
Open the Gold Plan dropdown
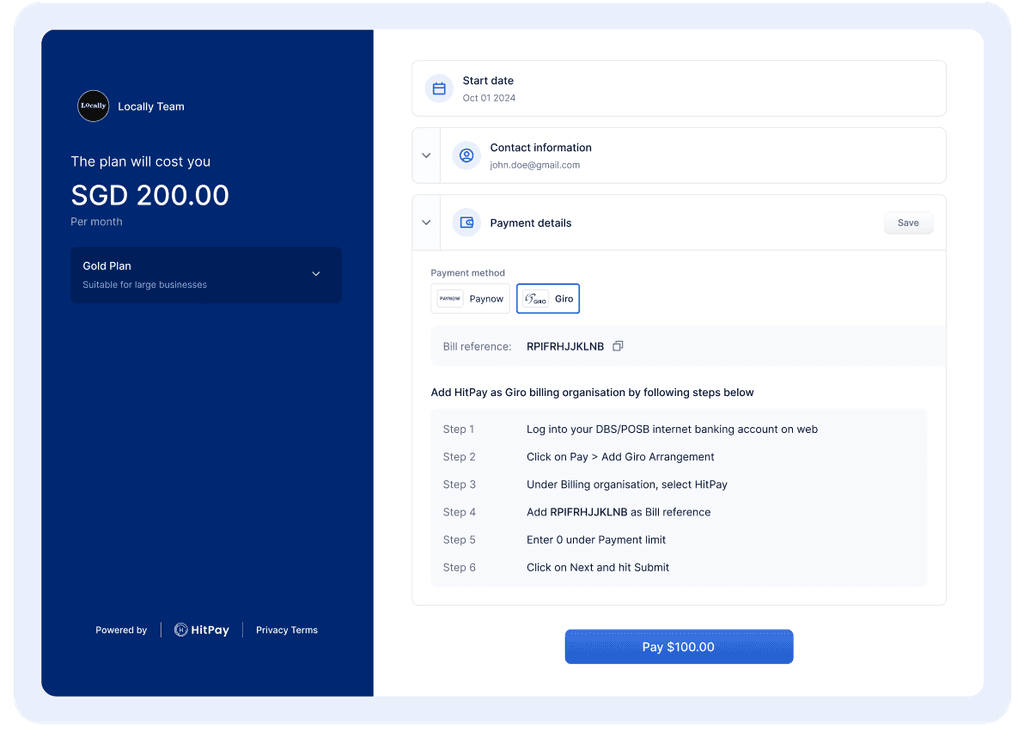(315, 273)
